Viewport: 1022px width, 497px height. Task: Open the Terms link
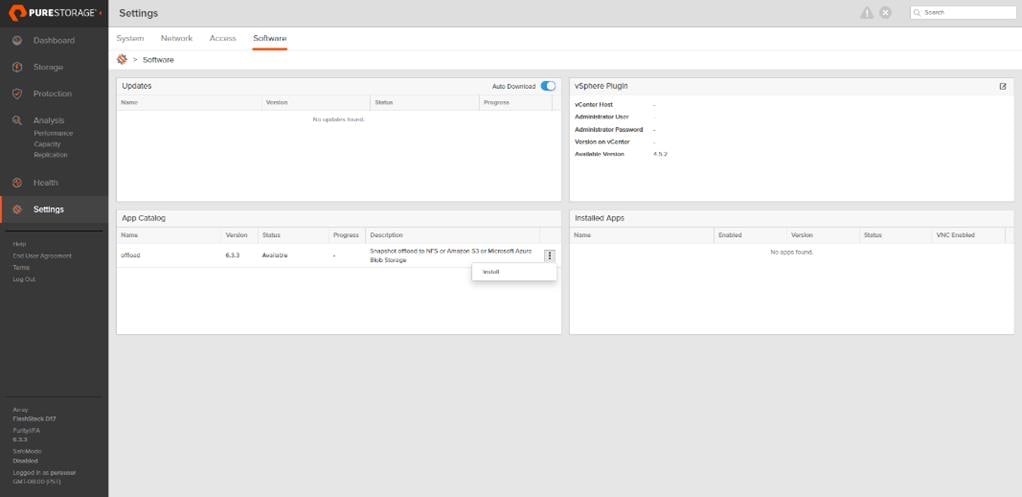(22, 268)
